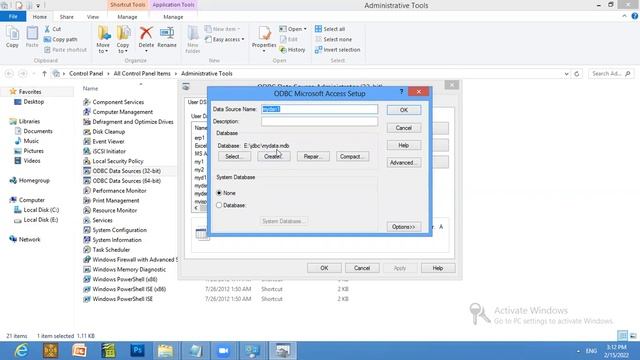Select ODBC Data Sources (64-bit) item
This screenshot has height=360, width=640.
(122, 181)
